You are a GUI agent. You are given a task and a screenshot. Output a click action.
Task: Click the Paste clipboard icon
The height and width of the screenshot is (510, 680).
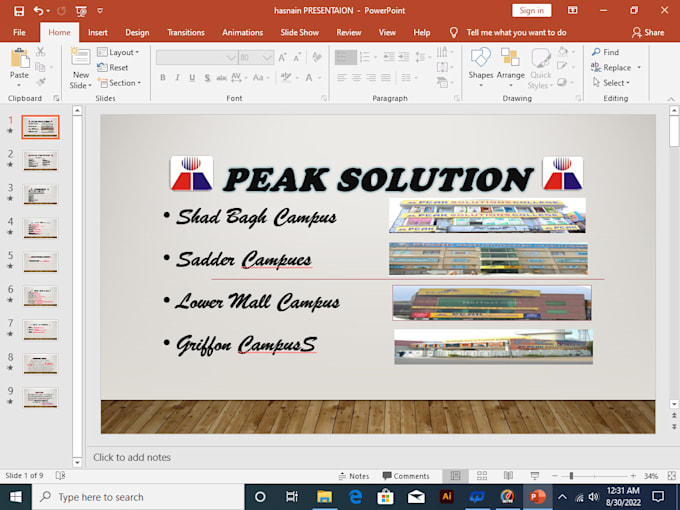pos(20,58)
